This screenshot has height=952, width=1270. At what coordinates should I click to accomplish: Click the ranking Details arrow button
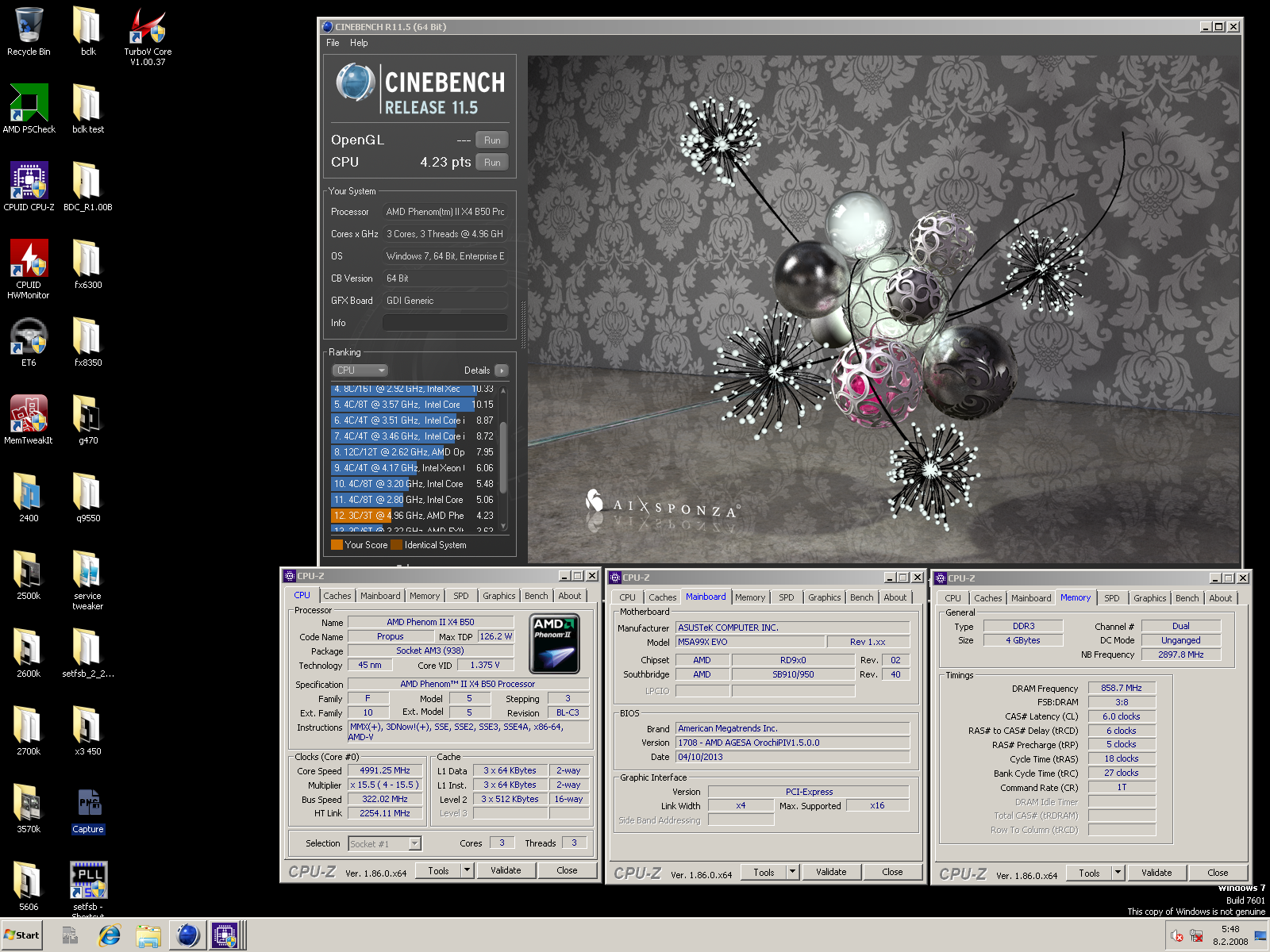click(502, 370)
